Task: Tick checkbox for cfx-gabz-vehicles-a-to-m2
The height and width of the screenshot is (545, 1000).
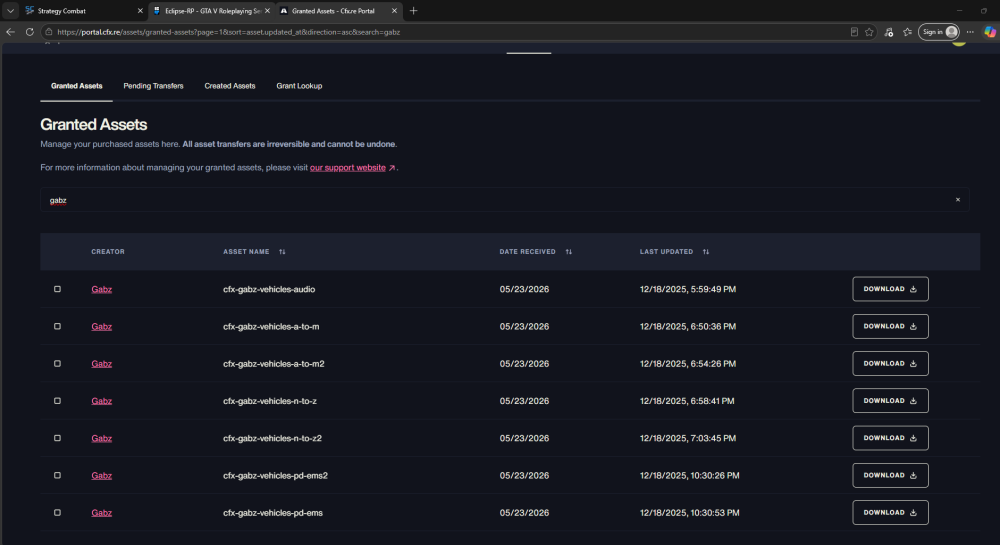Action: 57,363
